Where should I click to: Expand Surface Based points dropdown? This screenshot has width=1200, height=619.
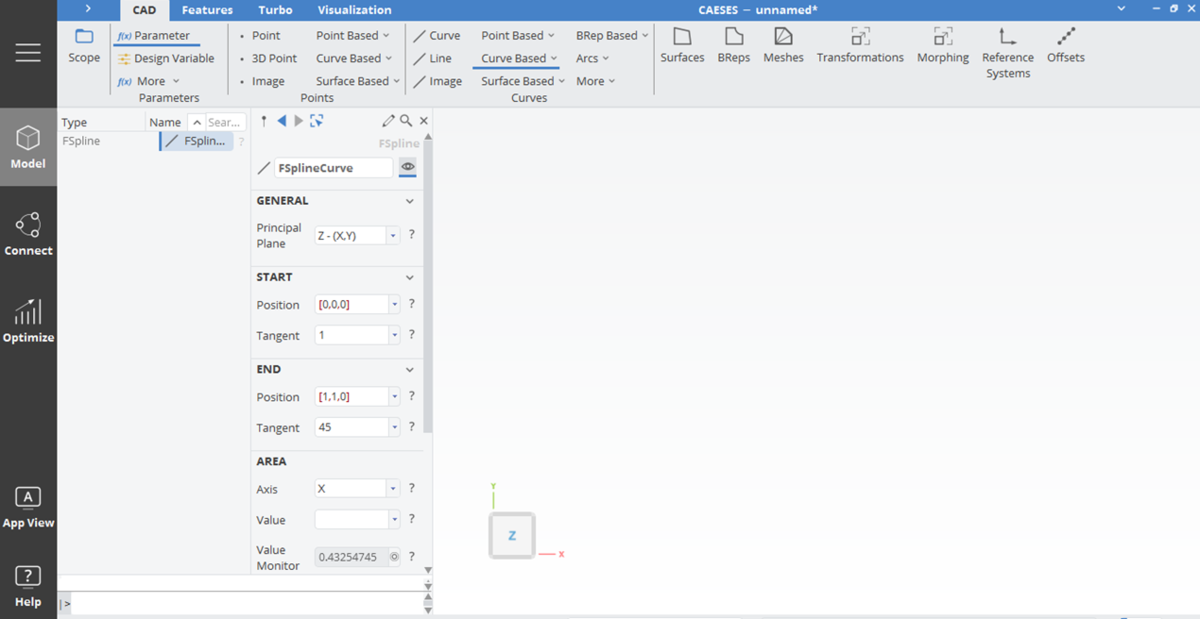point(358,81)
